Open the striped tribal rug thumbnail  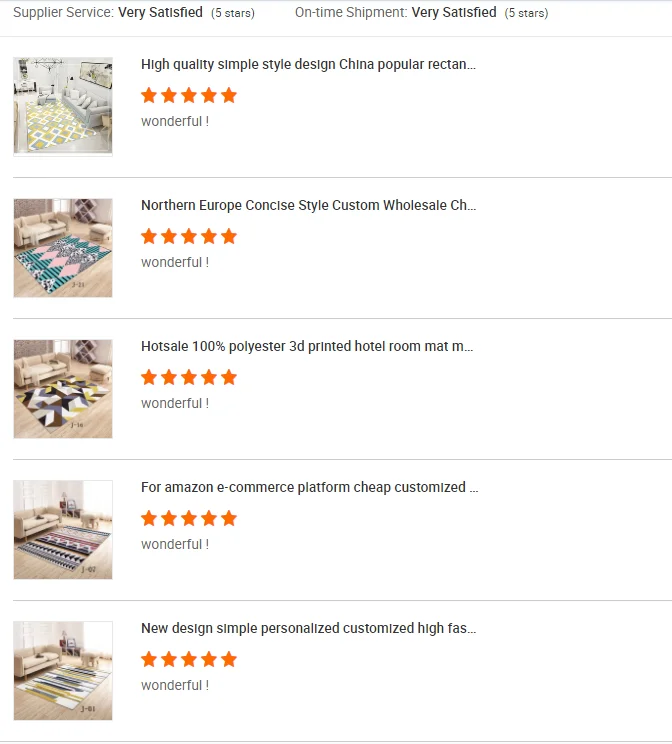[x=63, y=529]
